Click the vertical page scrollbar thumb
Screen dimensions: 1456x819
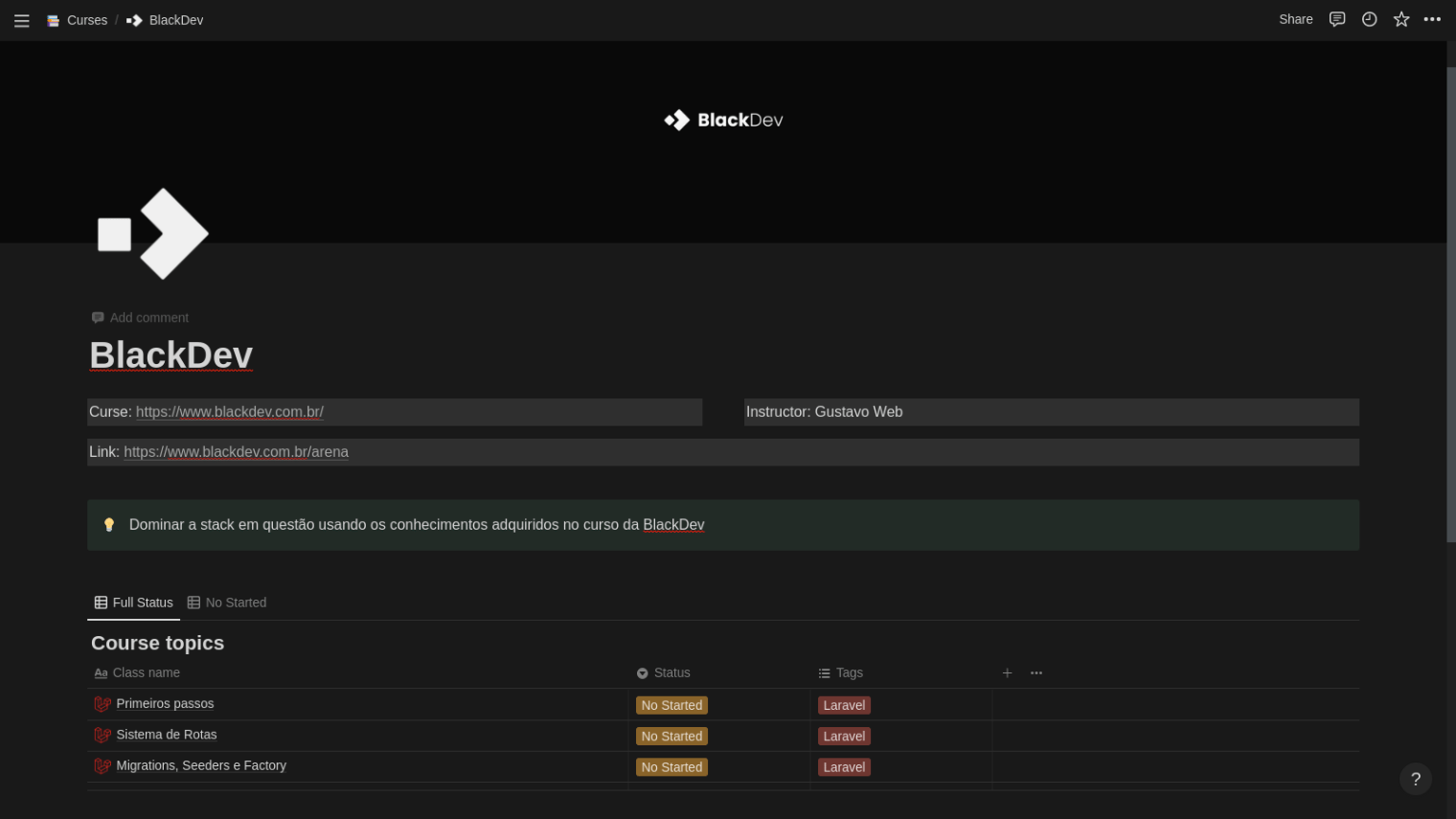1451,303
